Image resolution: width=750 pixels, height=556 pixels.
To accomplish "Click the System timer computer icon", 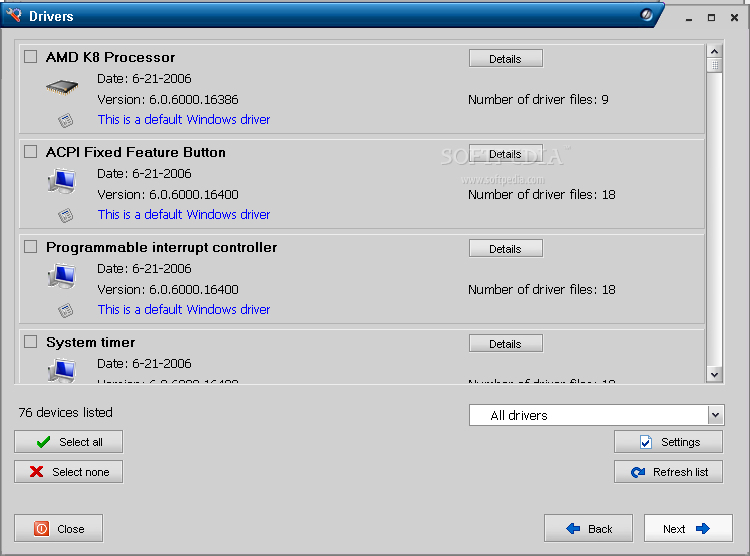I will pyautogui.click(x=62, y=371).
